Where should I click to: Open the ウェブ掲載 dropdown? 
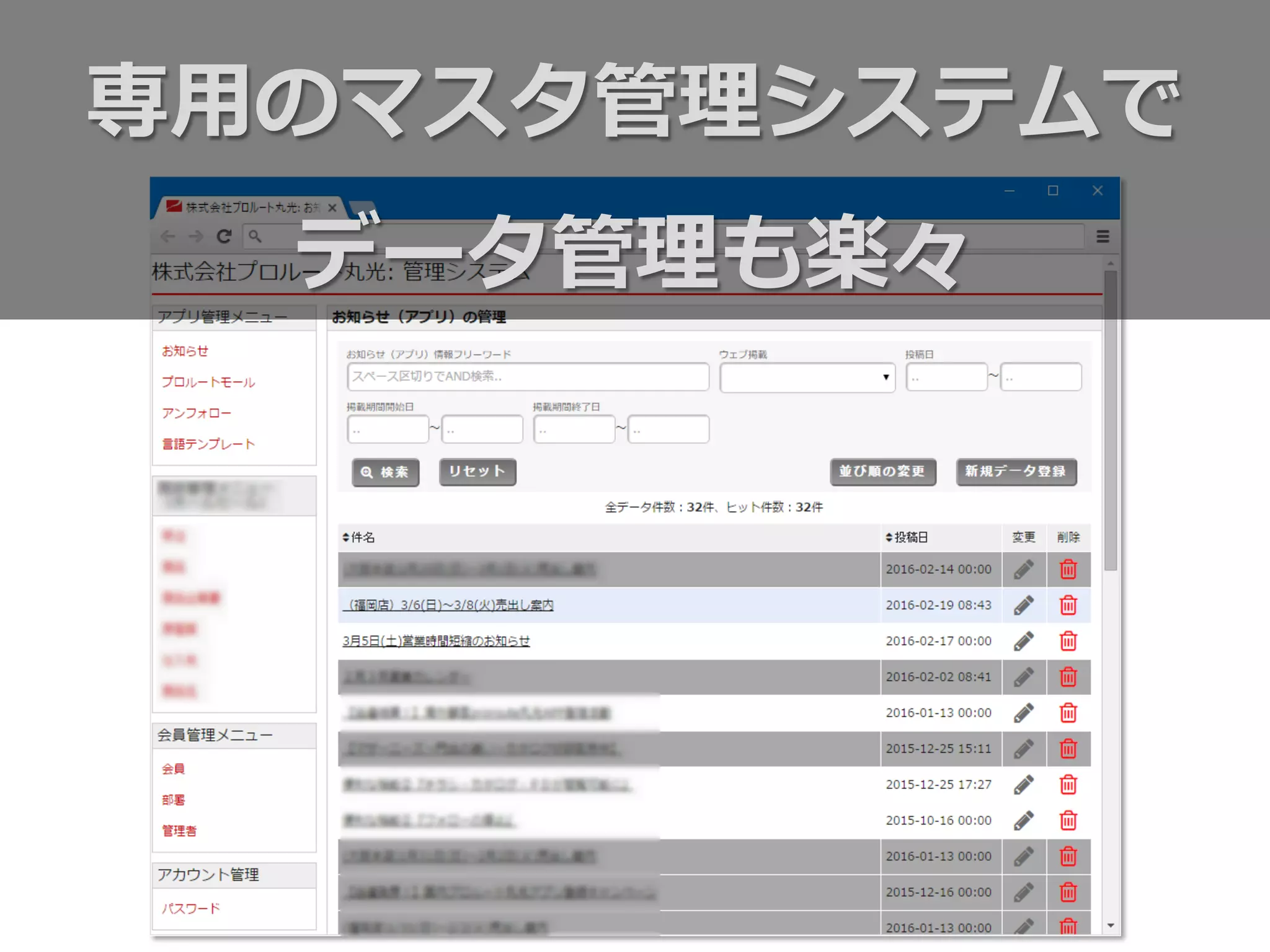807,377
